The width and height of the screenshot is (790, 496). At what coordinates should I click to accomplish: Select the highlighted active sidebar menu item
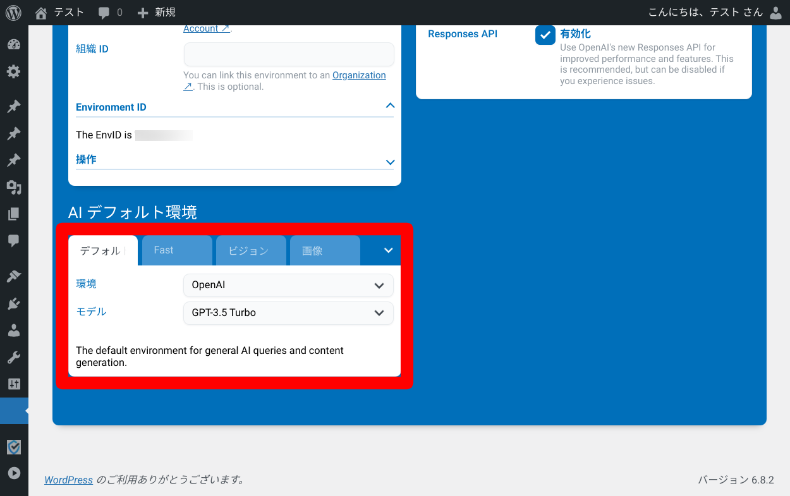click(x=14, y=411)
